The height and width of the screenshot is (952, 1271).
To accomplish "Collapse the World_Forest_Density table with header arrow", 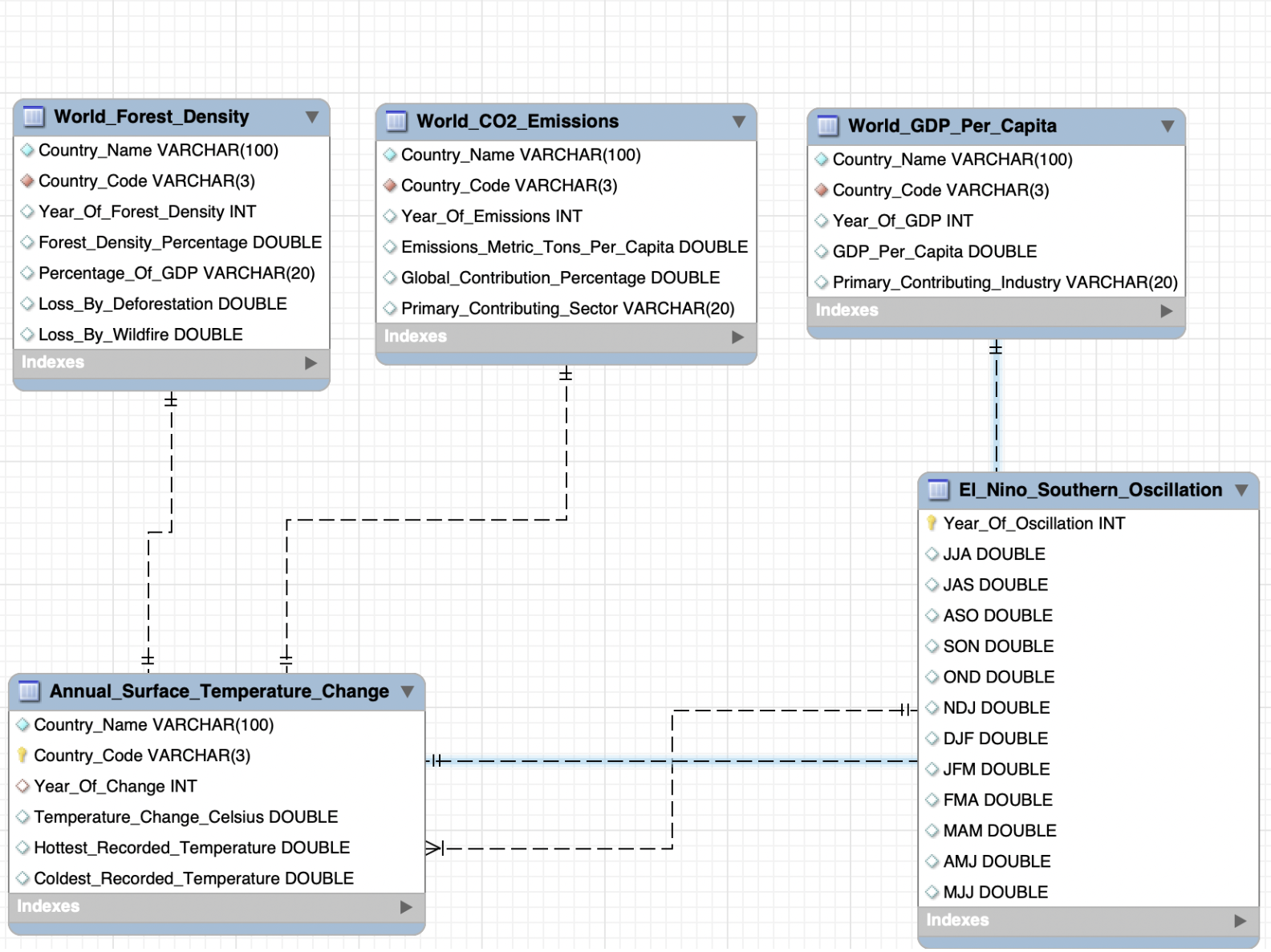I will pos(312,117).
